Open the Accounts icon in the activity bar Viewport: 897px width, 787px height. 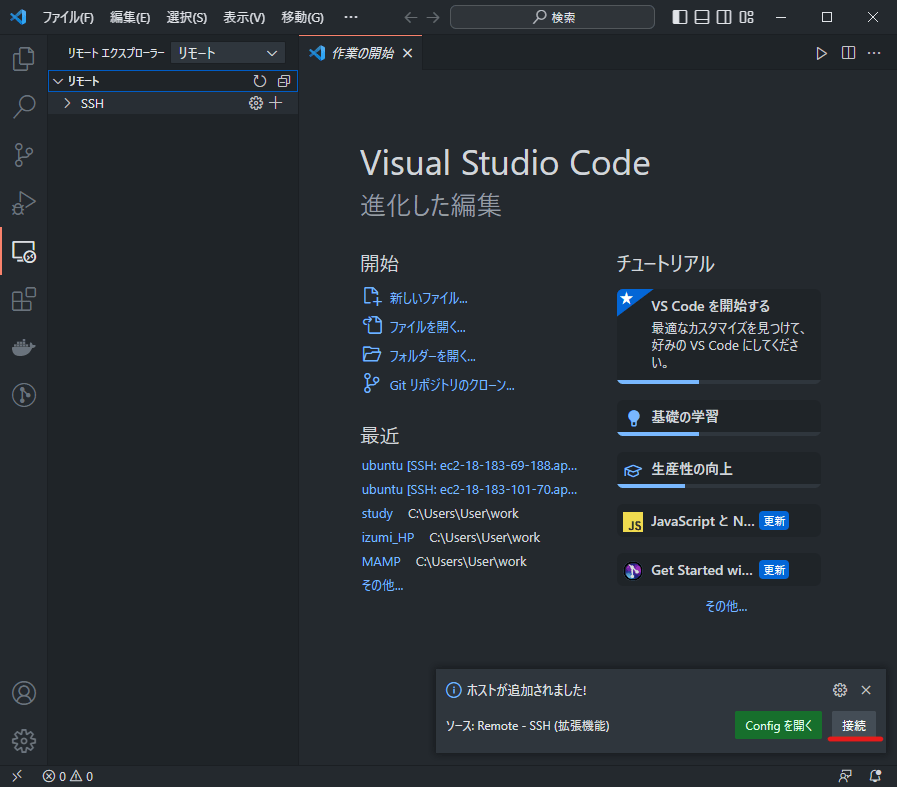(23, 692)
